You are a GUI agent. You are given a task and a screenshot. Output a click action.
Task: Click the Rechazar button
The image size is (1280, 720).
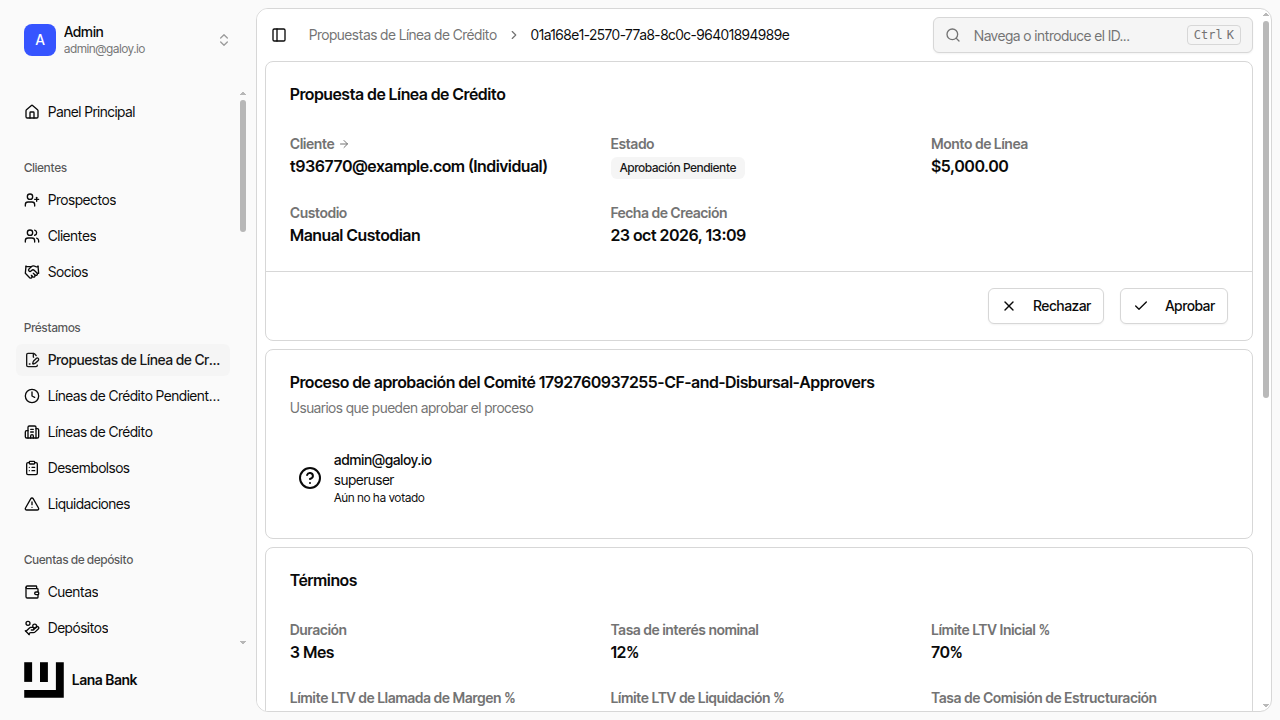pos(1046,306)
